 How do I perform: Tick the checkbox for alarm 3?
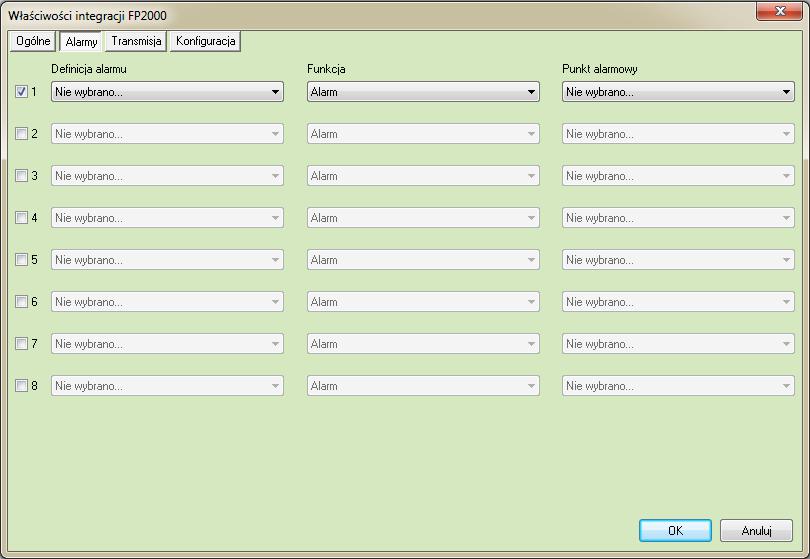21,176
